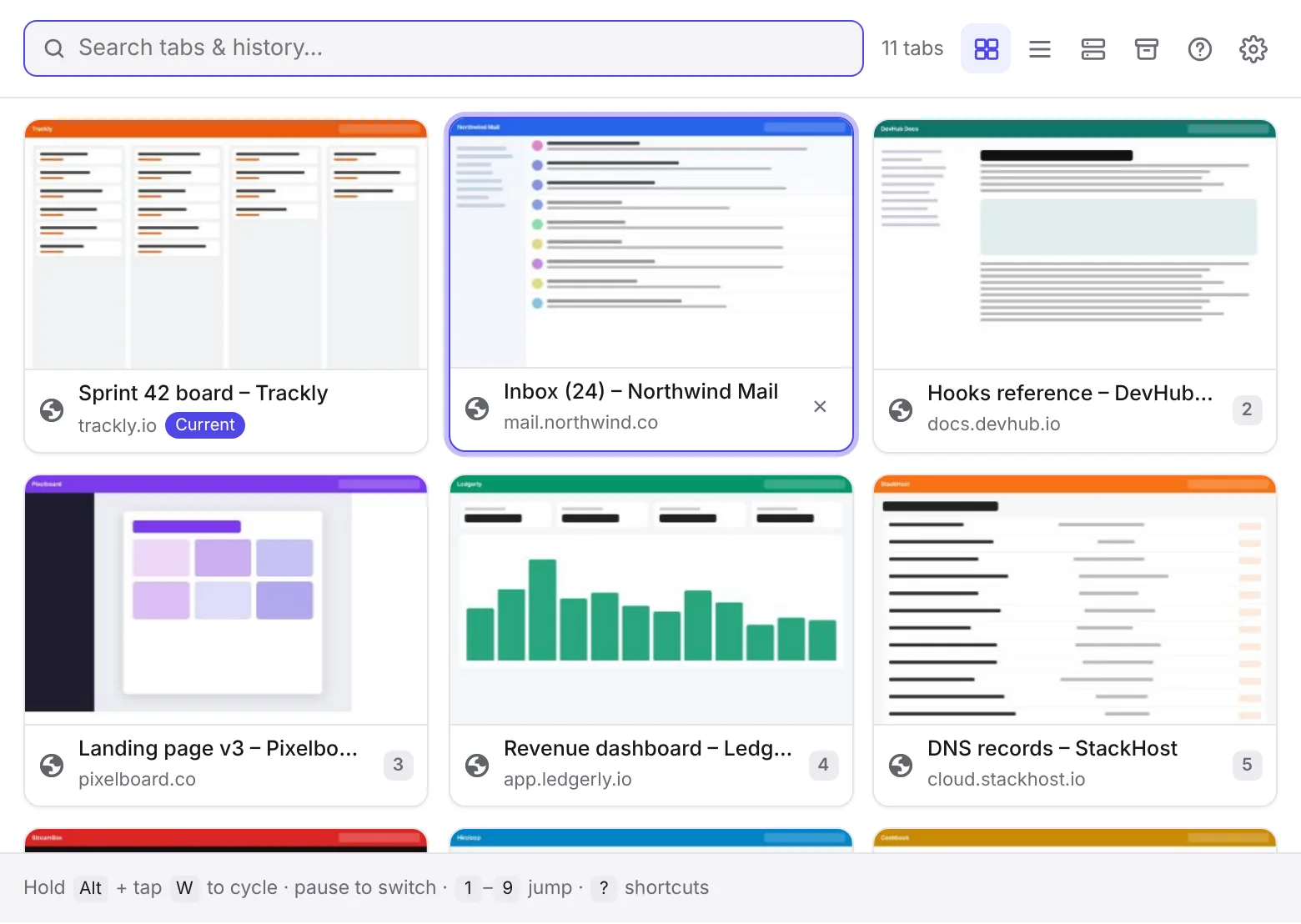The height and width of the screenshot is (924, 1301).
Task: Switch to stacked rows view icon
Action: point(1093,49)
